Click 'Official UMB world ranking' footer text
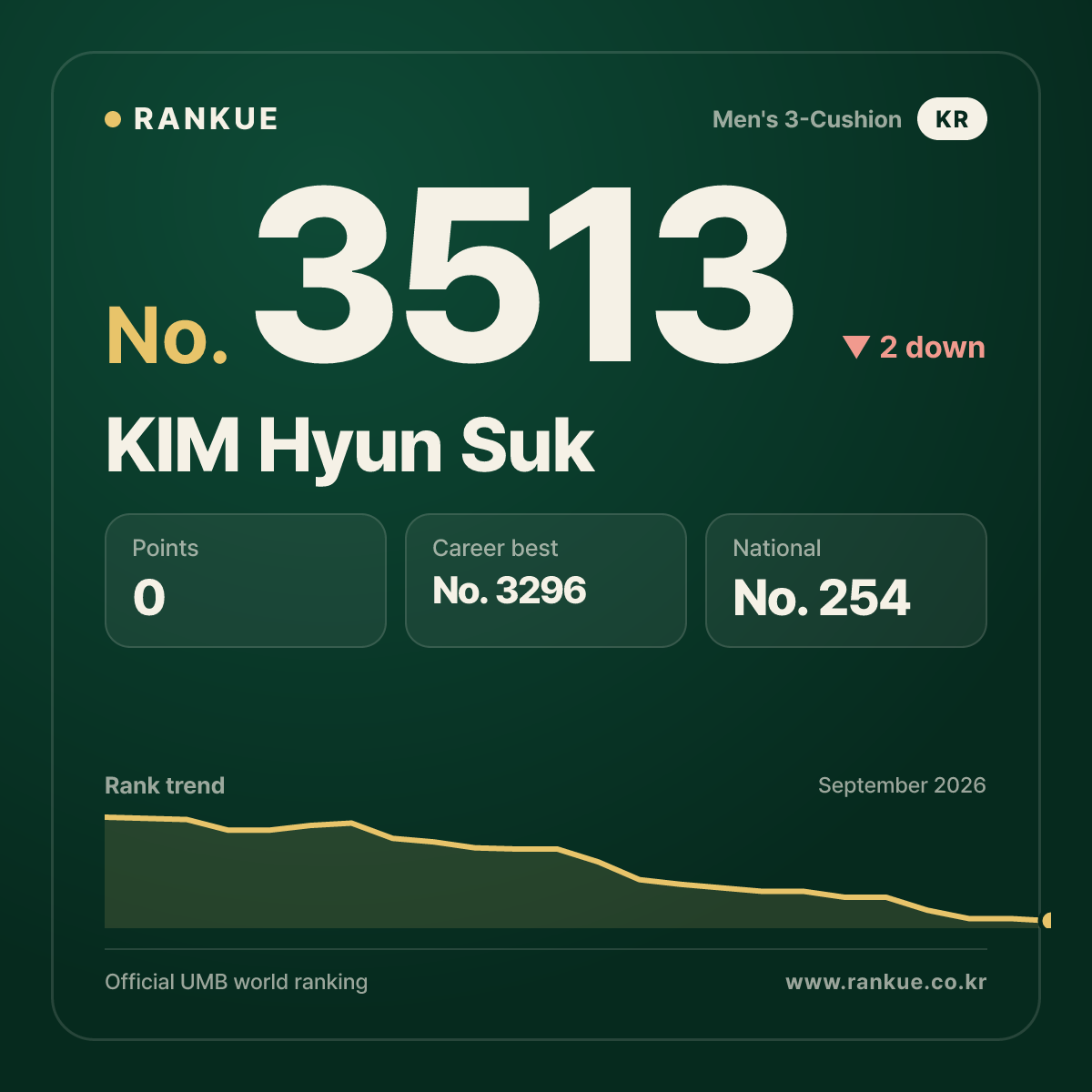The height and width of the screenshot is (1092, 1092). (x=237, y=982)
